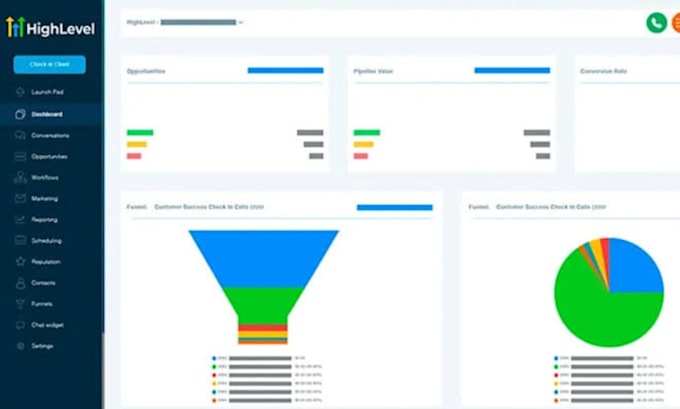Screen dimensions: 680x409
Task: Click the Opportunities sidebar icon
Action: click(x=20, y=157)
